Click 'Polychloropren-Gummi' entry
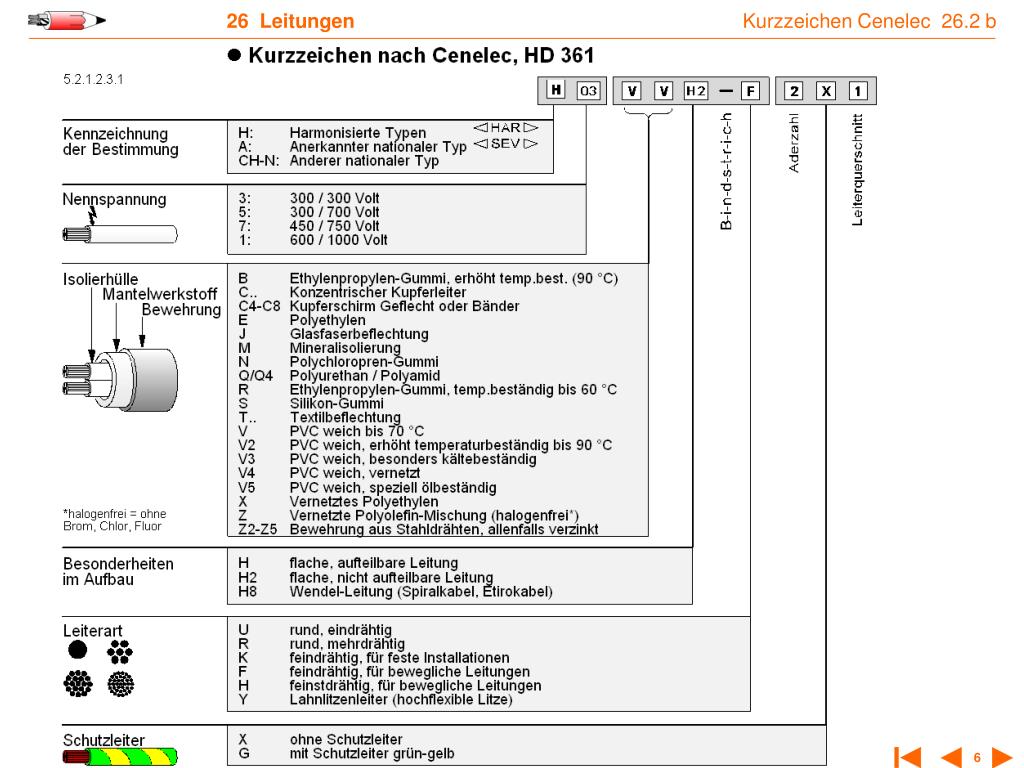 364,361
